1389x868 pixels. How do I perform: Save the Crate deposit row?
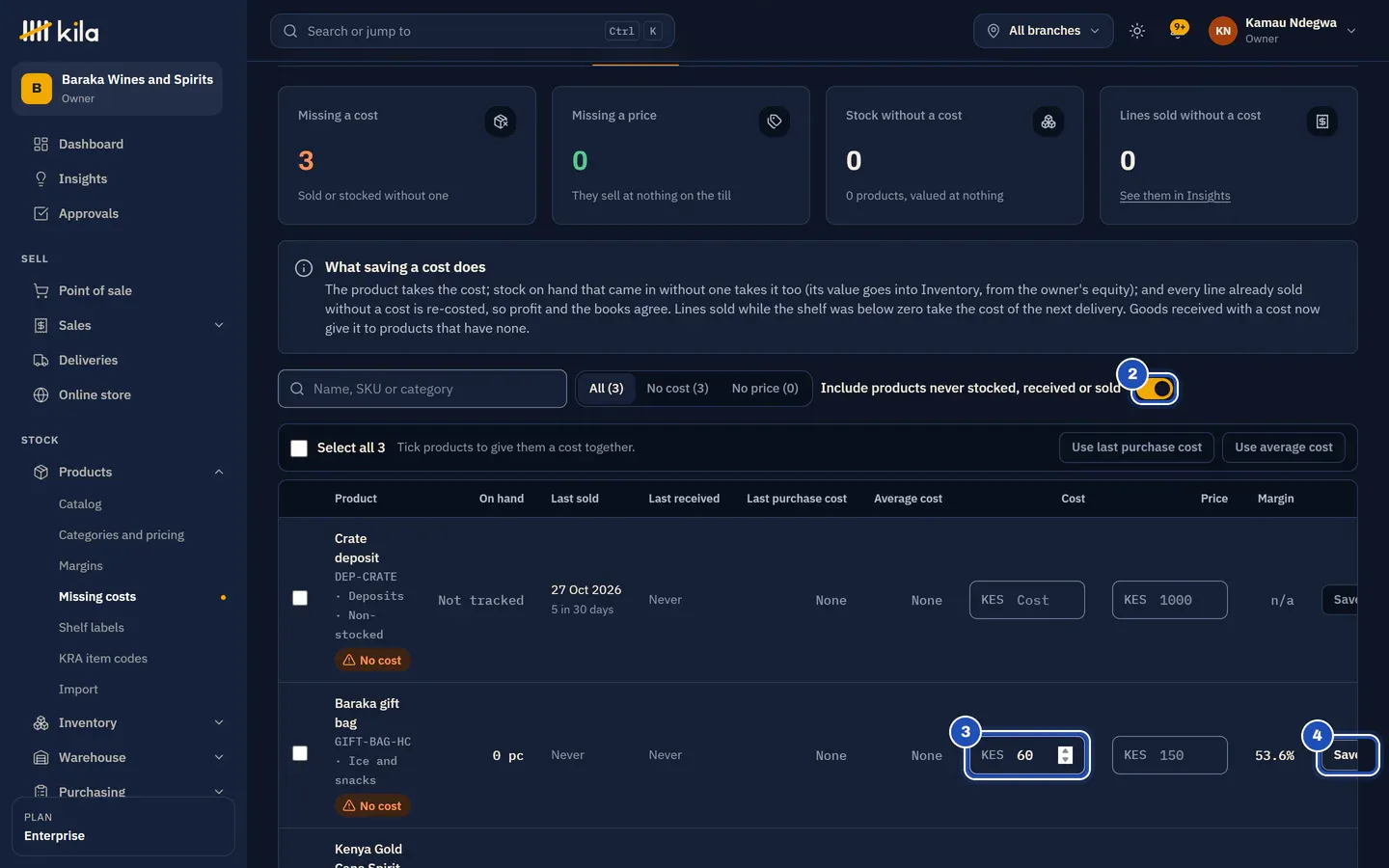(1341, 600)
